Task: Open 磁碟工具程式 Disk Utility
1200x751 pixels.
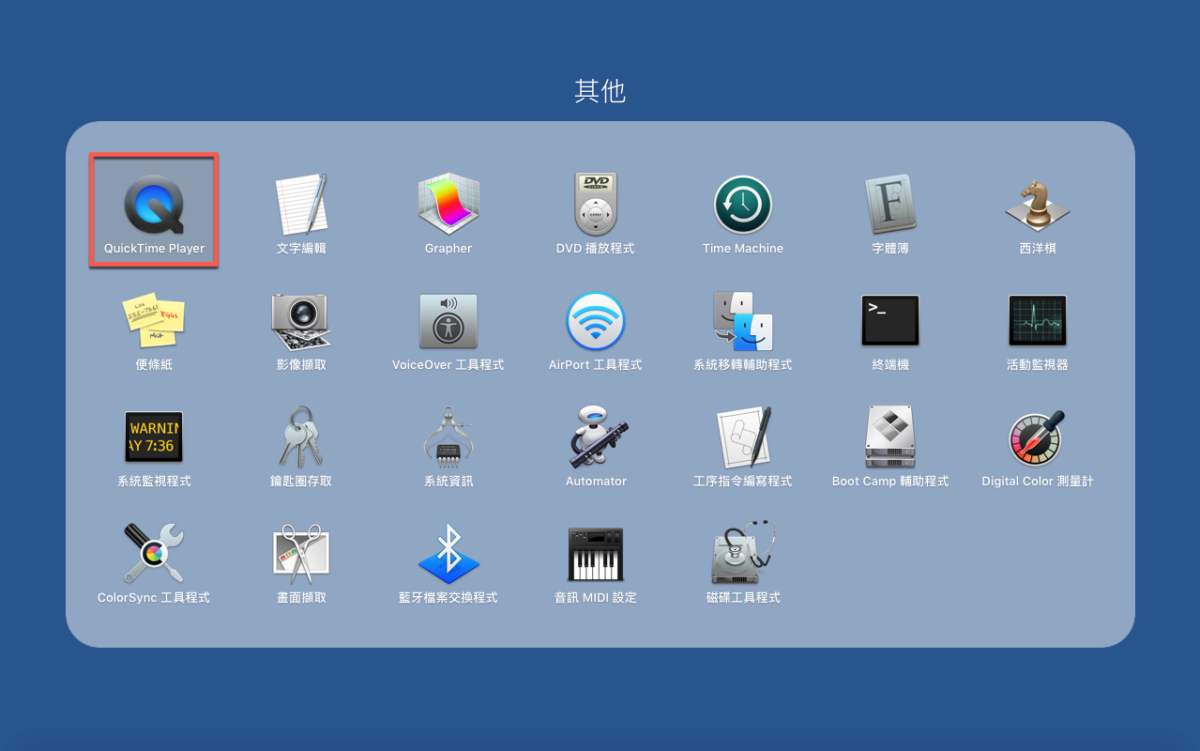Action: point(743,553)
